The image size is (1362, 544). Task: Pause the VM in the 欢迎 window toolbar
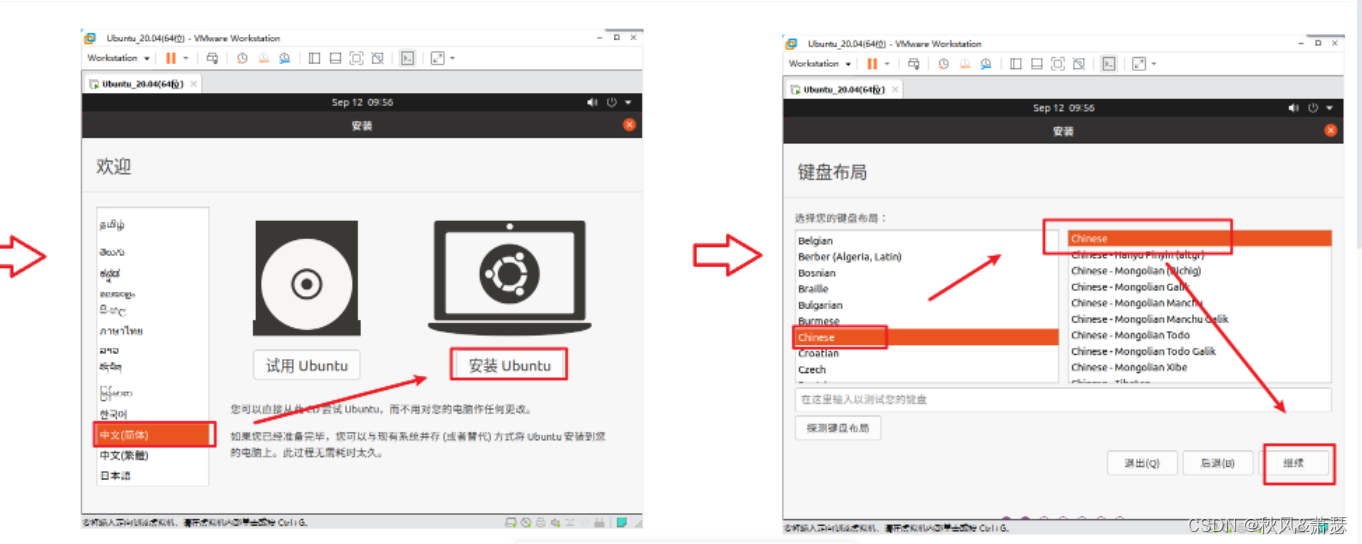click(171, 58)
